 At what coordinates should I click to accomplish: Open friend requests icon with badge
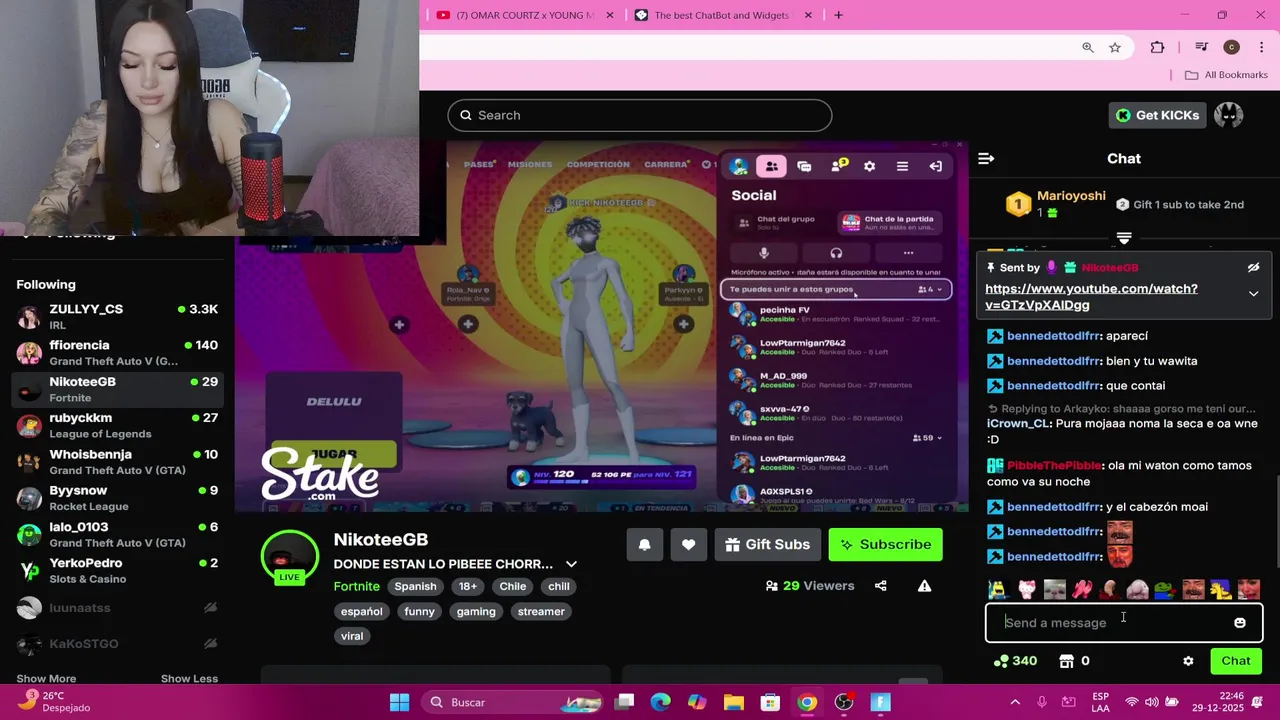838,165
